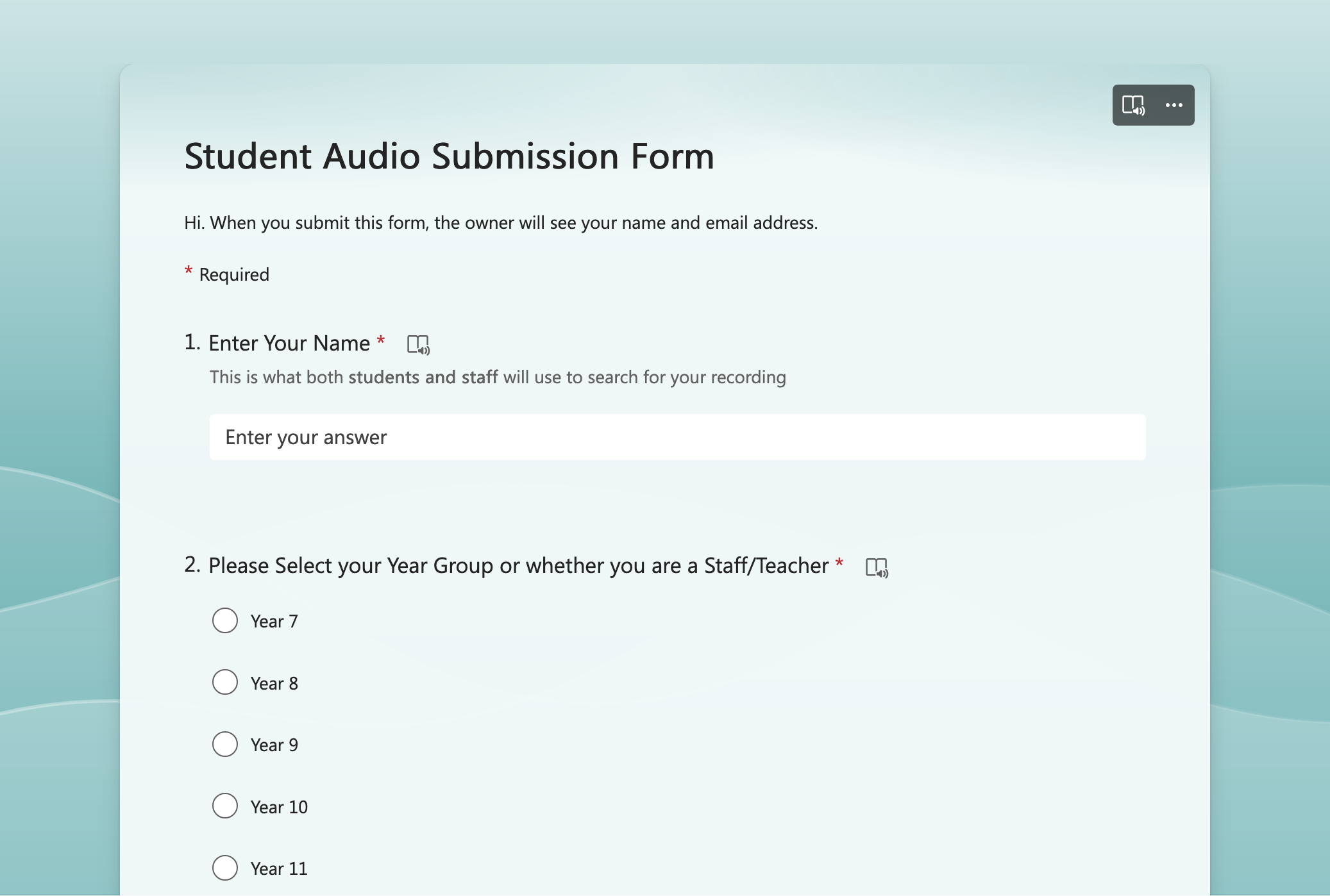Click the 'Enter your answer' name field
The width and height of the screenshot is (1330, 896).
tap(677, 437)
